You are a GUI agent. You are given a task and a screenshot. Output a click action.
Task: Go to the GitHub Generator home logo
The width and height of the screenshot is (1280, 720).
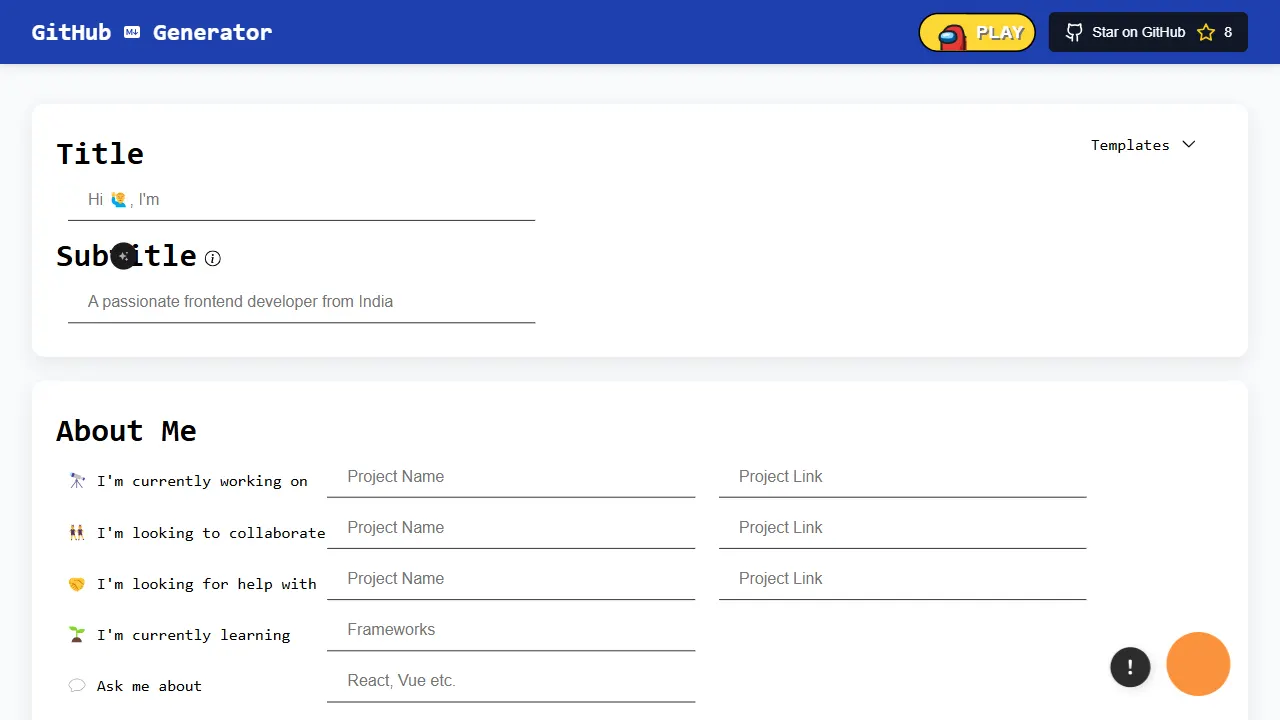[152, 32]
